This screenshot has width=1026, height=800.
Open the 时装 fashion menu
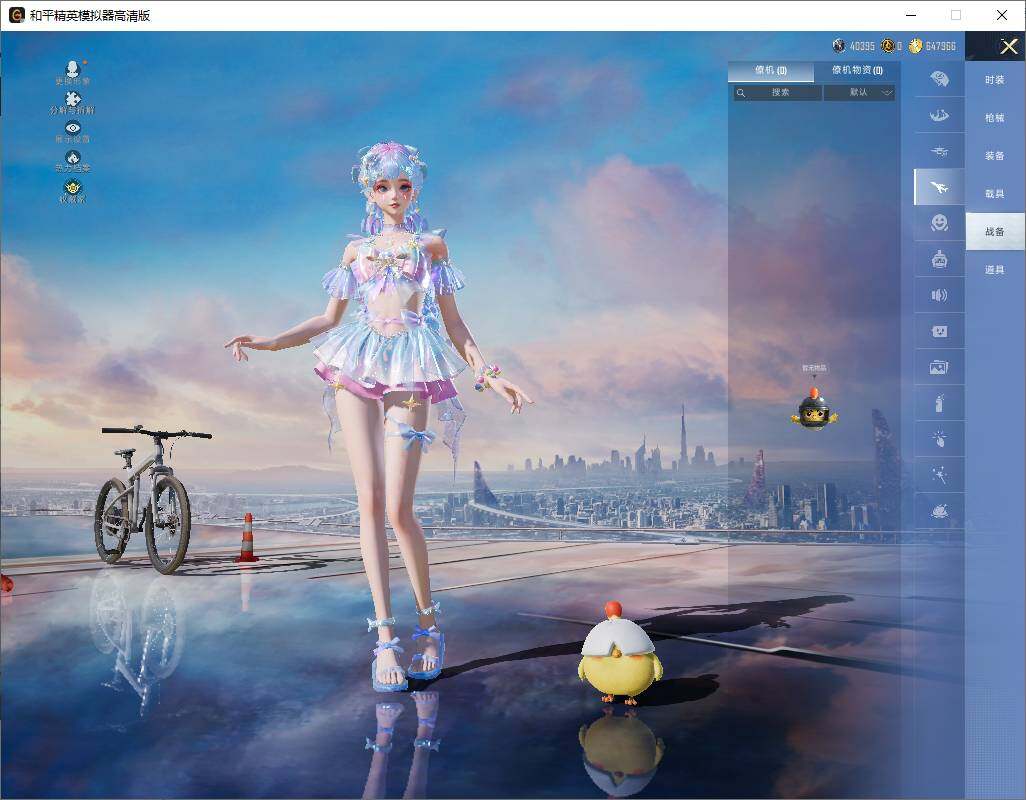pos(995,80)
